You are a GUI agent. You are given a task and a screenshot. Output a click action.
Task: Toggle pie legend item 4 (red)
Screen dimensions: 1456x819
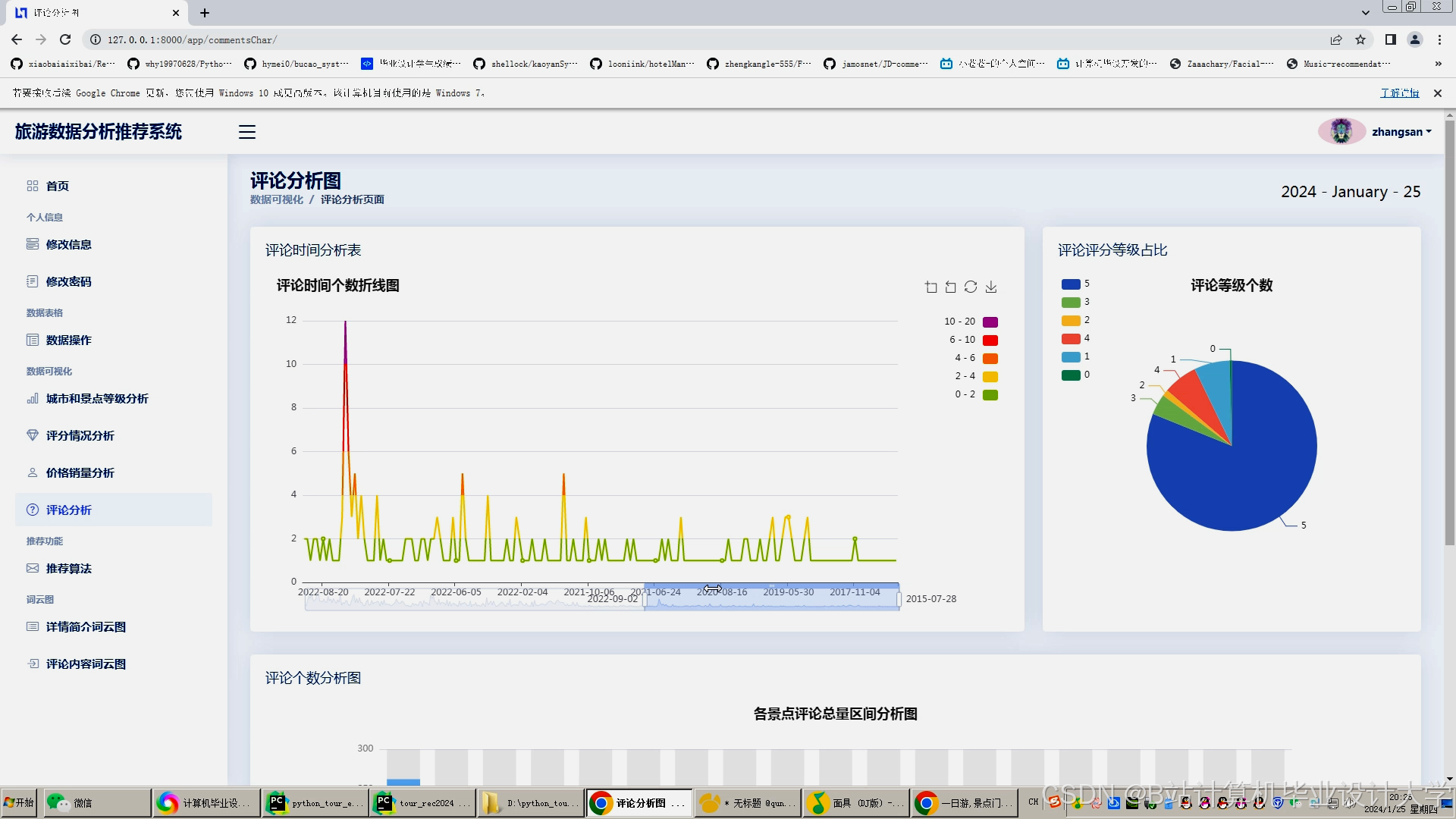tap(1071, 338)
